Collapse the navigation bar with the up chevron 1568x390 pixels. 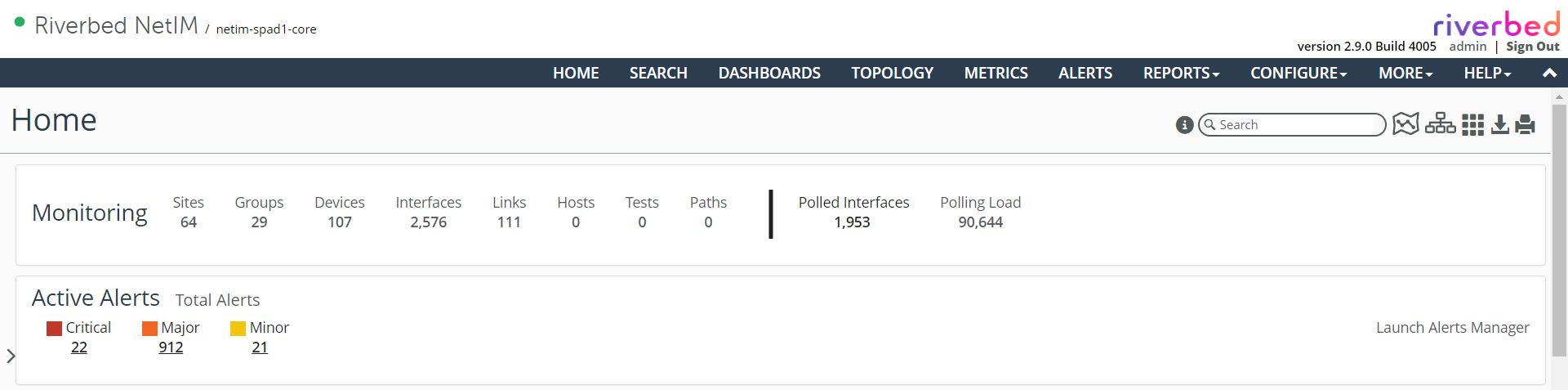(1549, 73)
